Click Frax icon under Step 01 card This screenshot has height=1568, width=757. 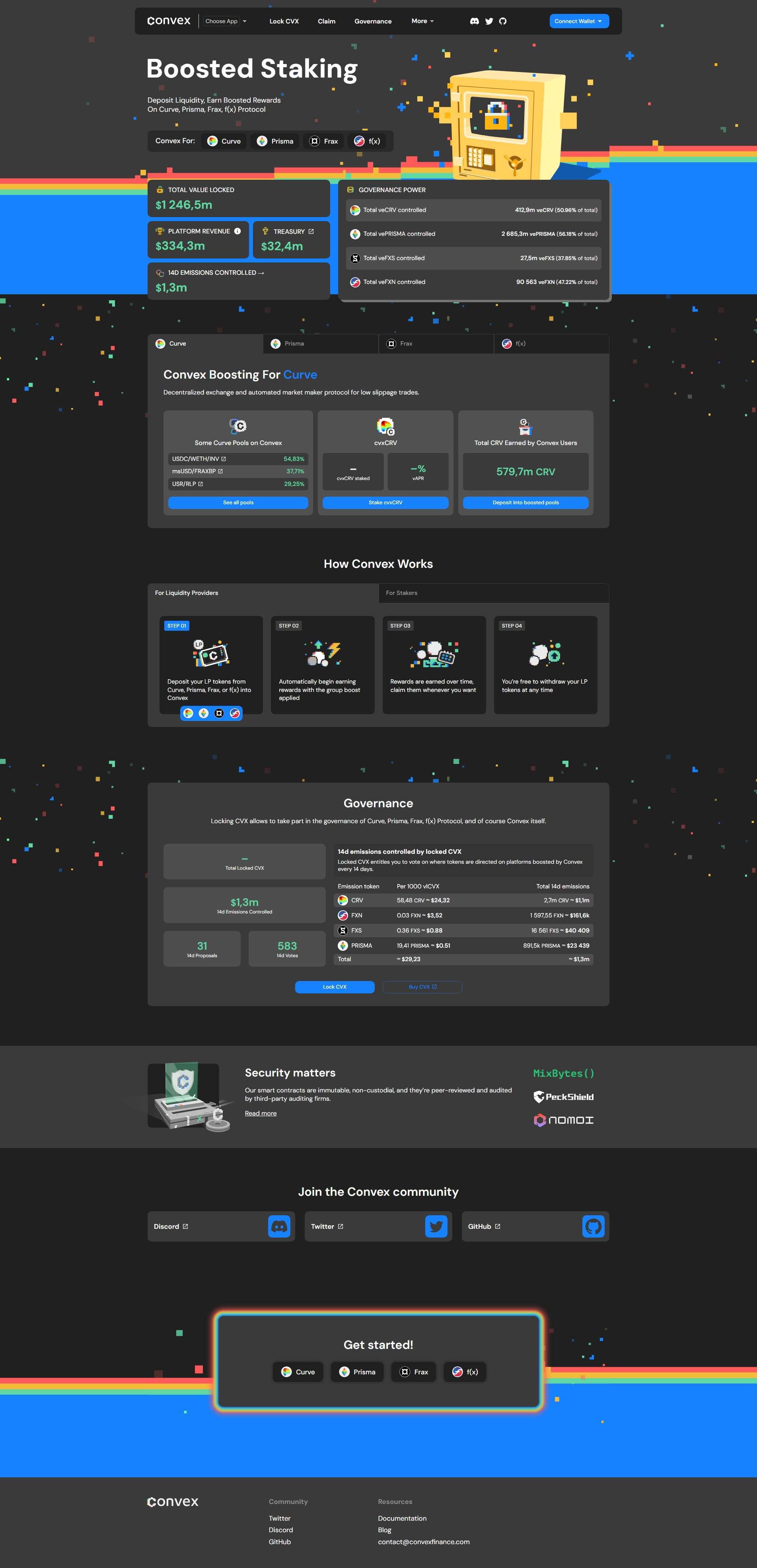[219, 713]
